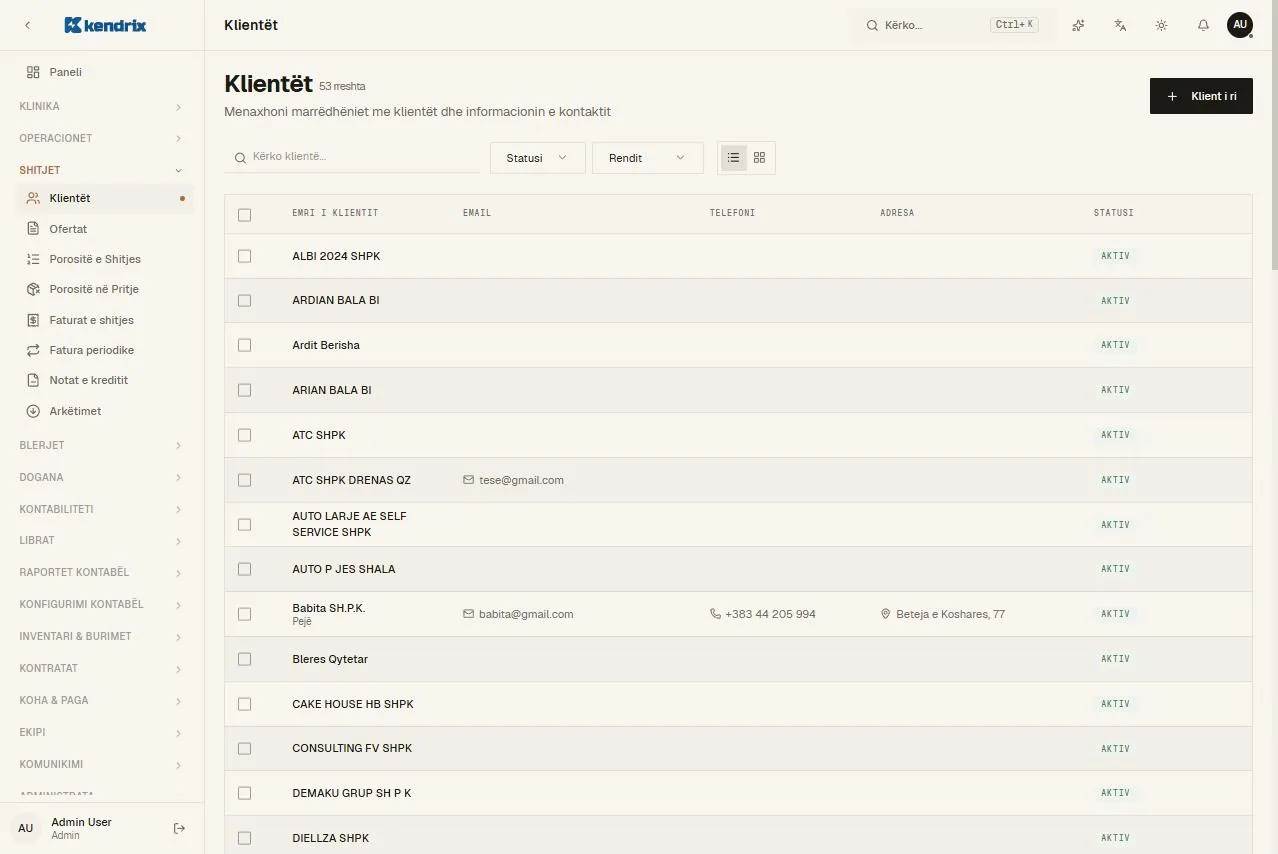Click the Klient i ri button
Image resolution: width=1278 pixels, height=854 pixels.
(x=1201, y=96)
